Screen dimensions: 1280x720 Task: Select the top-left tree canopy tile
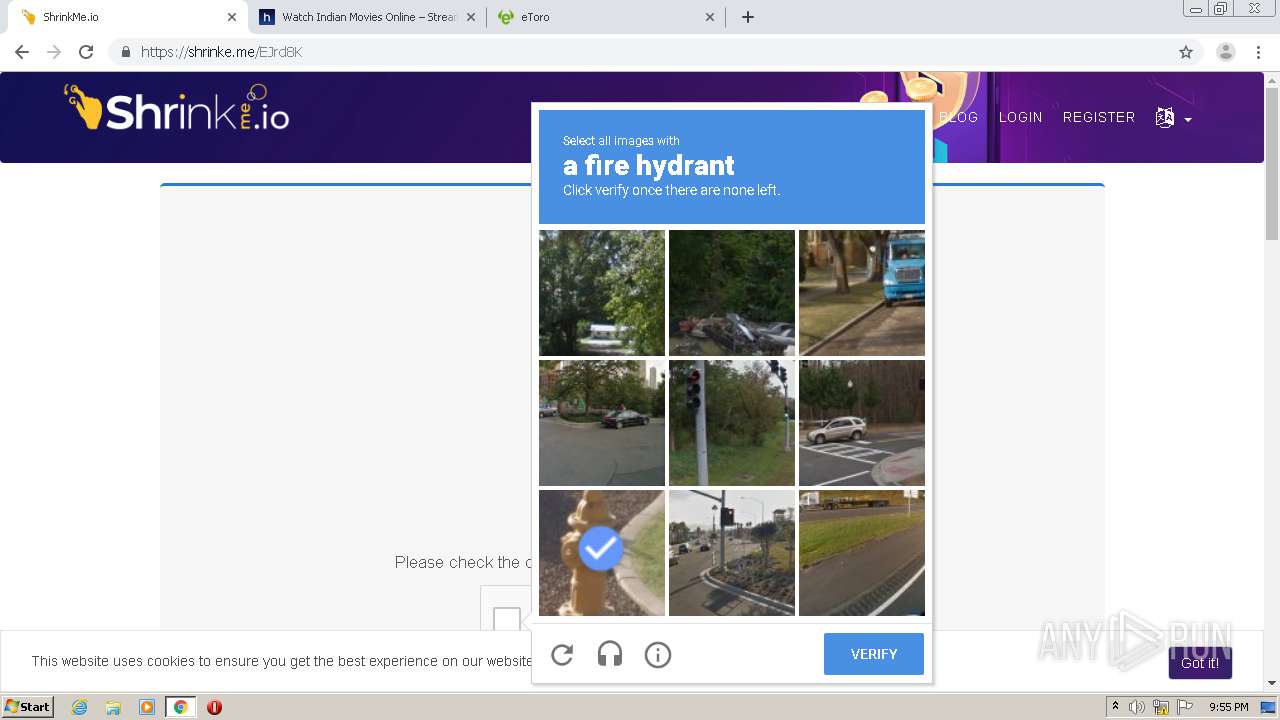tap(602, 293)
